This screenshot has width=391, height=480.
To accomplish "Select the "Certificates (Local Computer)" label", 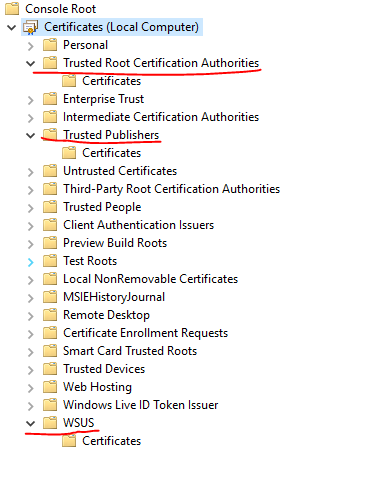I will [x=121, y=27].
